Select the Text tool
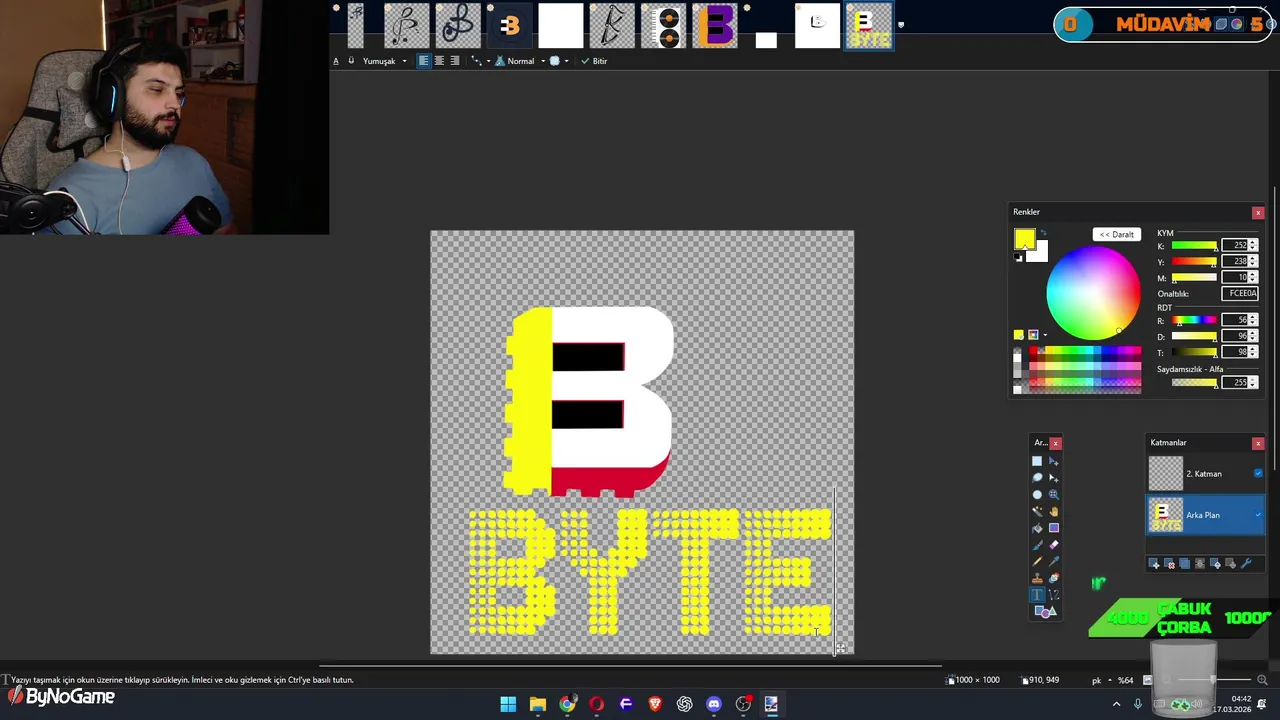Viewport: 1280px width, 720px height. click(x=1037, y=594)
